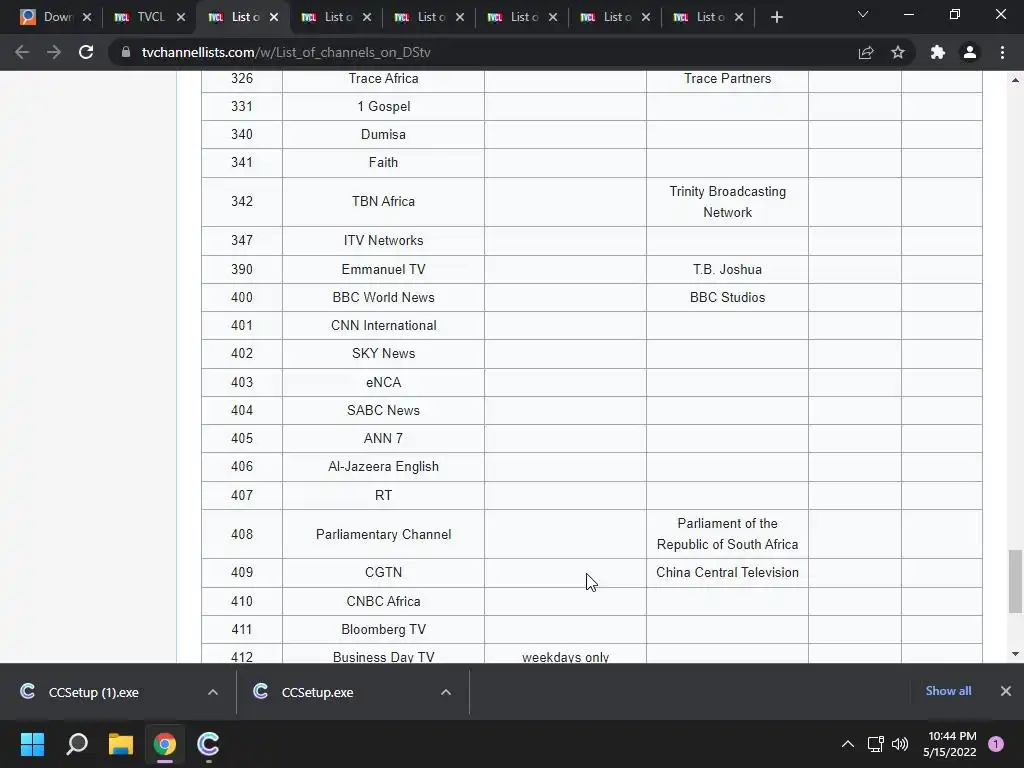
Task: Select the 'CNN International' cell
Action: pyautogui.click(x=383, y=325)
